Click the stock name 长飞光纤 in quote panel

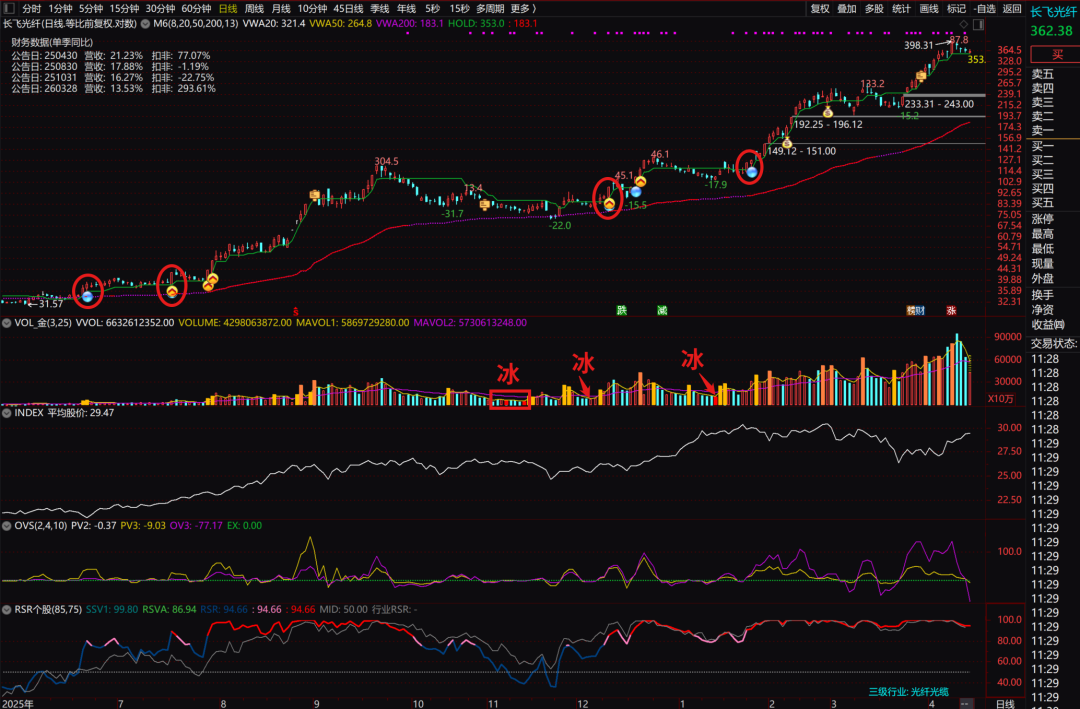(1054, 12)
